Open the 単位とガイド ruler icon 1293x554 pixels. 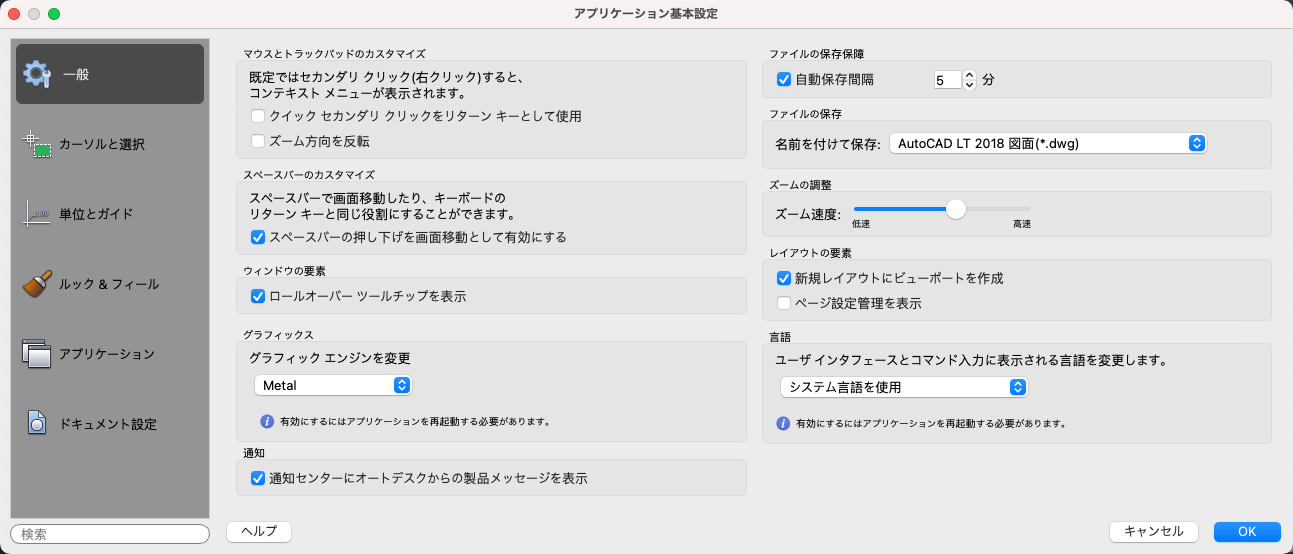coord(37,214)
